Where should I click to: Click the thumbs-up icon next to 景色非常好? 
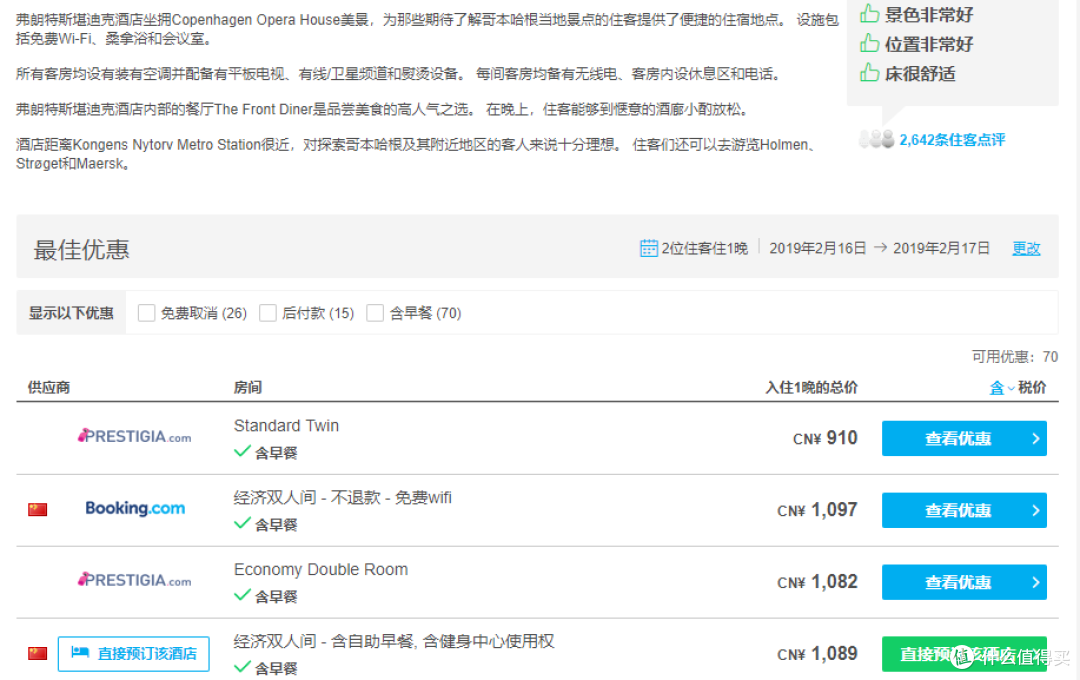pos(869,13)
